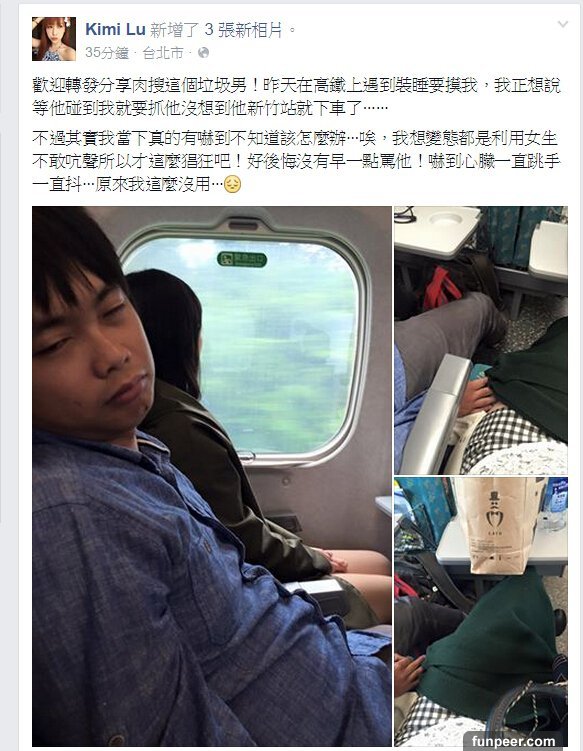Click the public globe privacy icon
Viewport: 583px width, 751px height.
click(x=203, y=53)
